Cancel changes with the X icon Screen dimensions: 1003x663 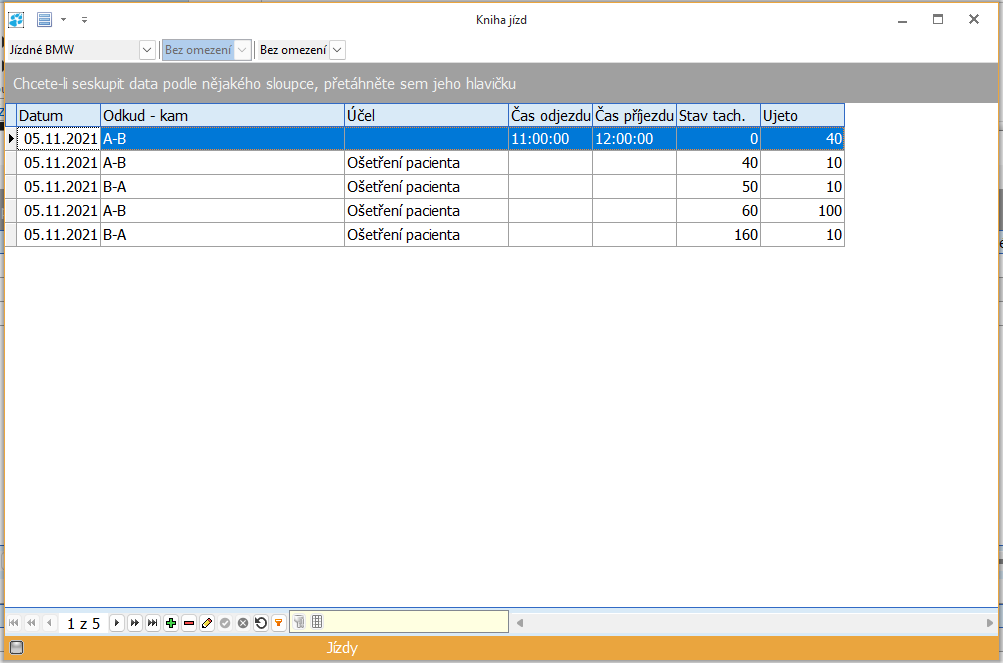tap(242, 623)
